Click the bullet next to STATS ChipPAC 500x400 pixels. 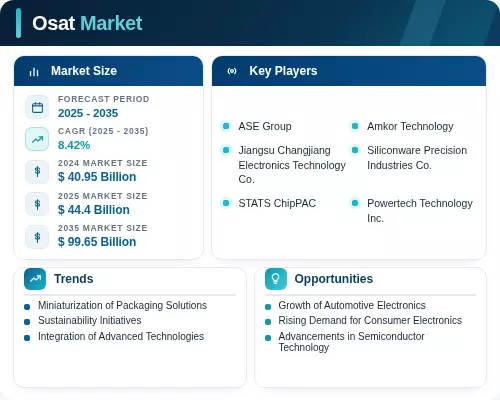click(226, 203)
